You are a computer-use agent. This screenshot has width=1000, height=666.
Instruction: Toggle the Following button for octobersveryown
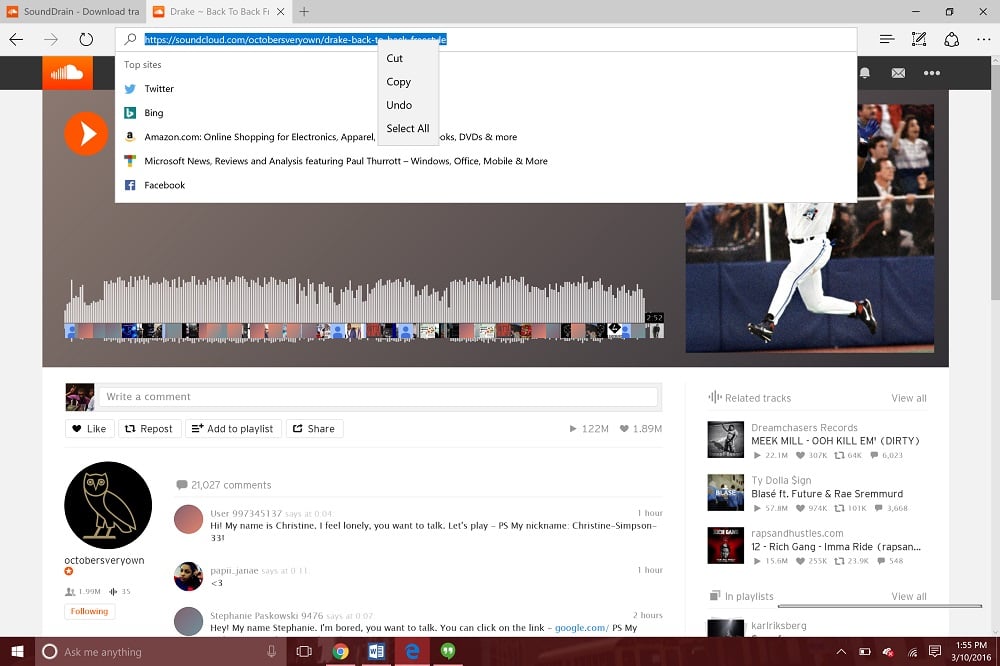click(89, 611)
